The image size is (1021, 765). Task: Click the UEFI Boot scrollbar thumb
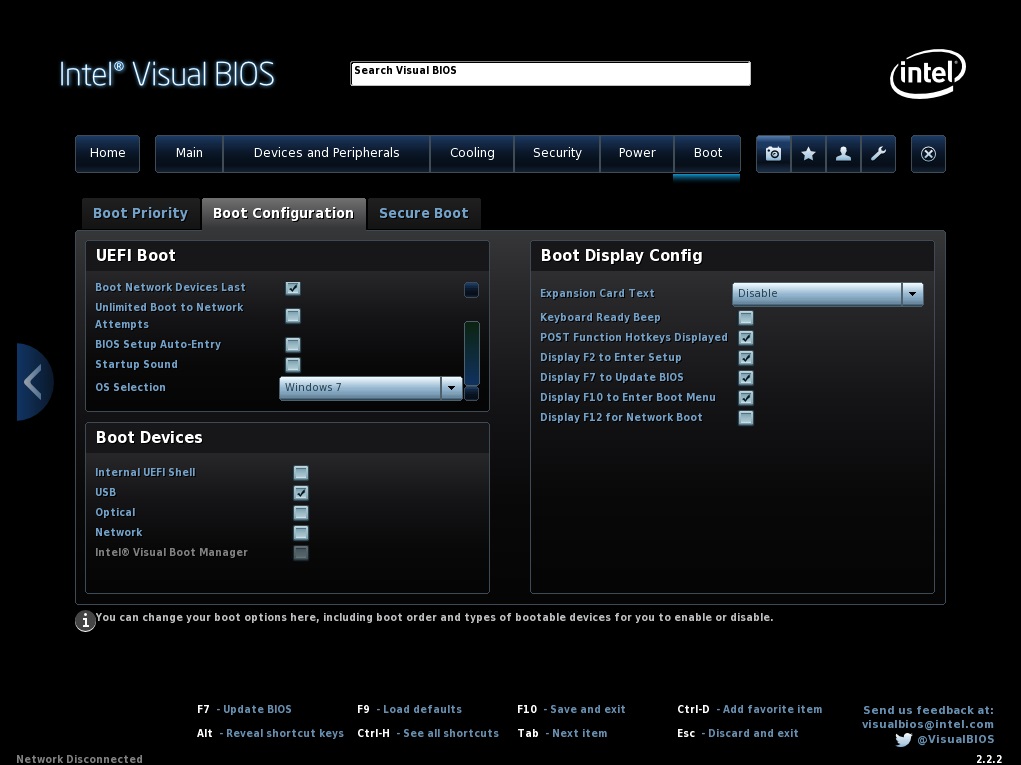471,353
